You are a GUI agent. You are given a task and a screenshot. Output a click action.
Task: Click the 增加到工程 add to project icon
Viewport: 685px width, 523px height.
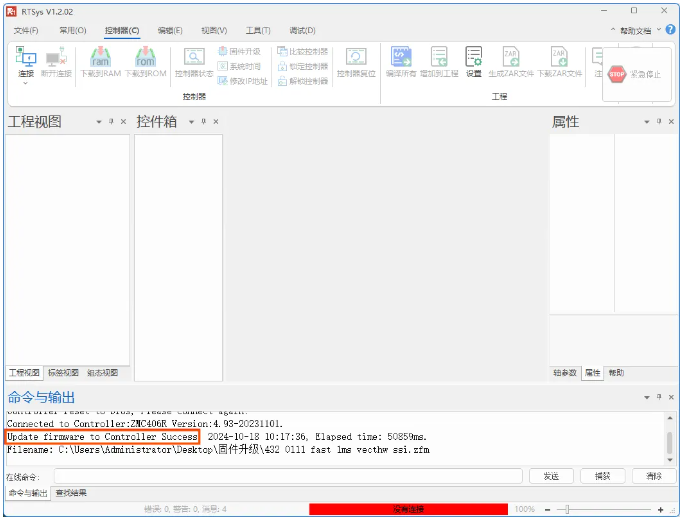pos(439,62)
